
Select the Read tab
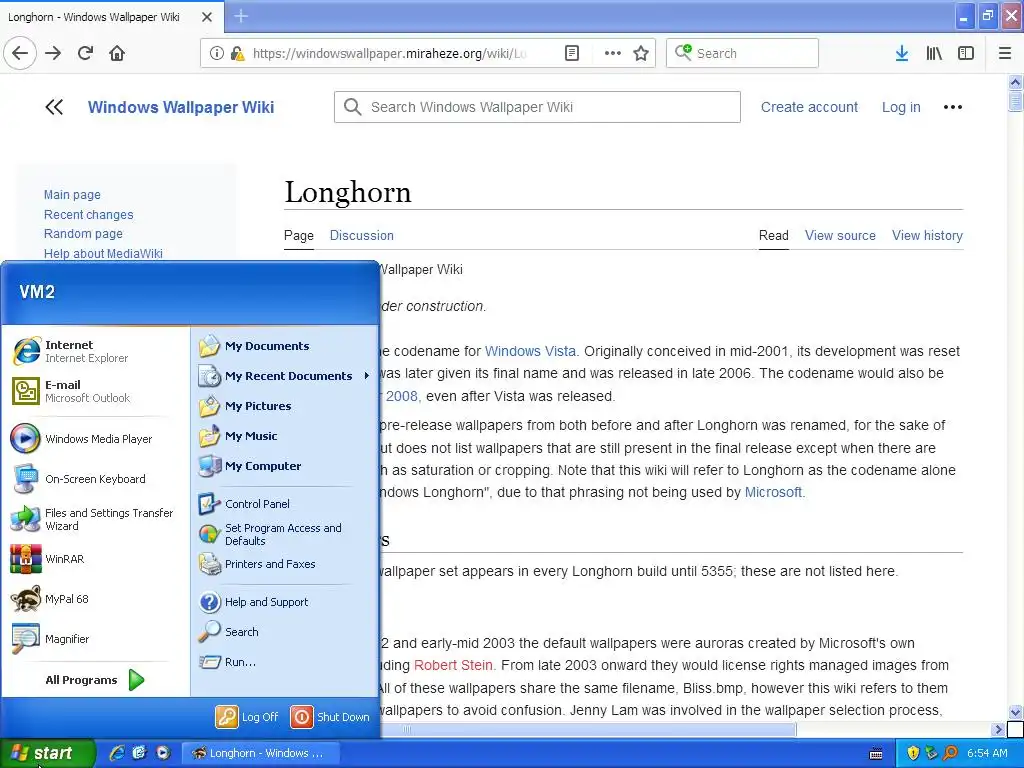pyautogui.click(x=773, y=235)
